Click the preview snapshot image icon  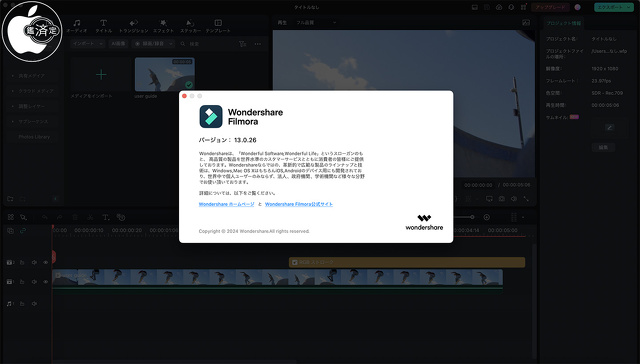click(x=526, y=22)
